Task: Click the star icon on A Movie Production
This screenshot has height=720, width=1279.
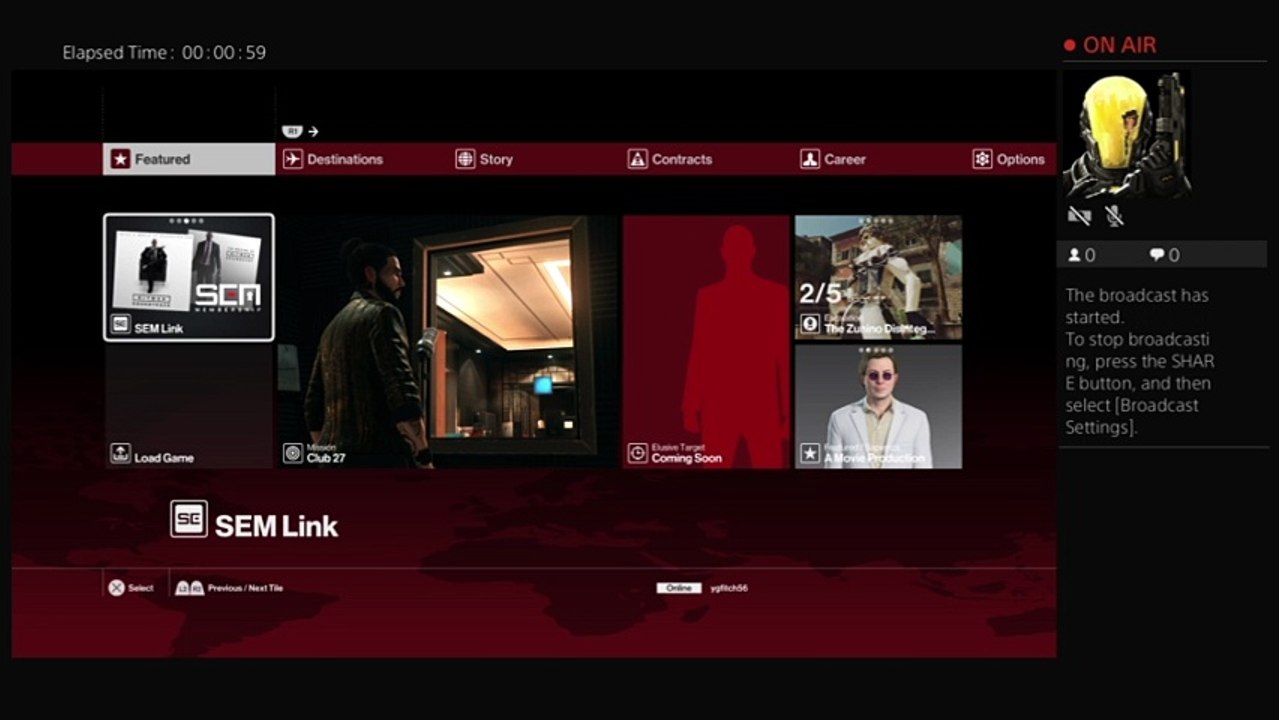Action: tap(810, 453)
